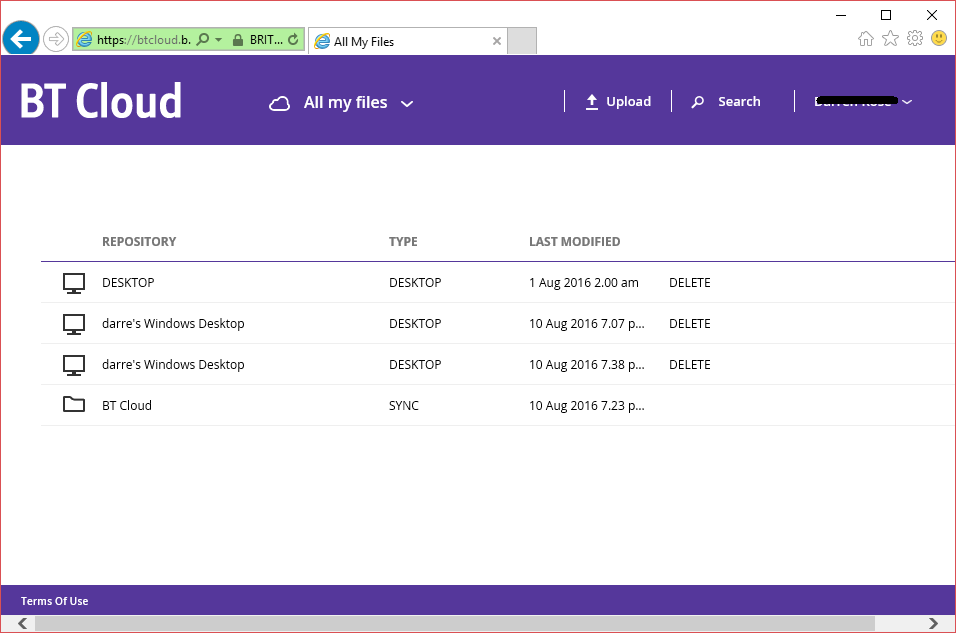This screenshot has height=633, width=956.
Task: Click the monitor icon for the DESKTOP repository
Action: pos(73,282)
